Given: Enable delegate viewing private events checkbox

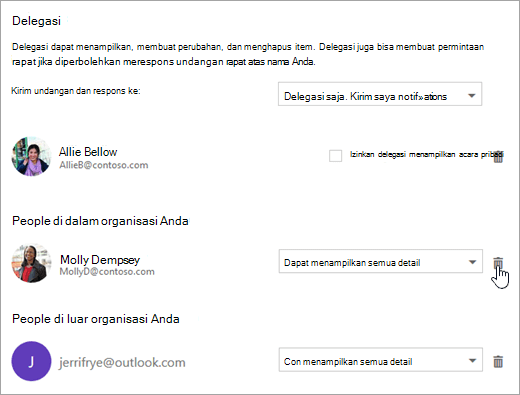Looking at the screenshot, I should pos(335,156).
